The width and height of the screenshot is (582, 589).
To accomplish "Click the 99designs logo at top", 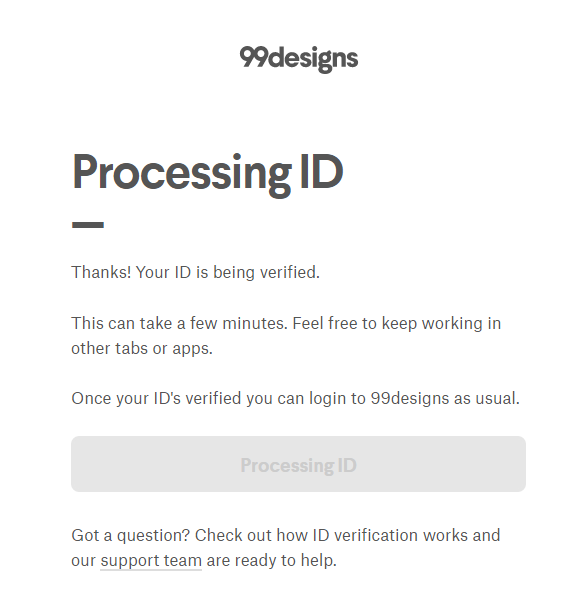I will [x=299, y=59].
